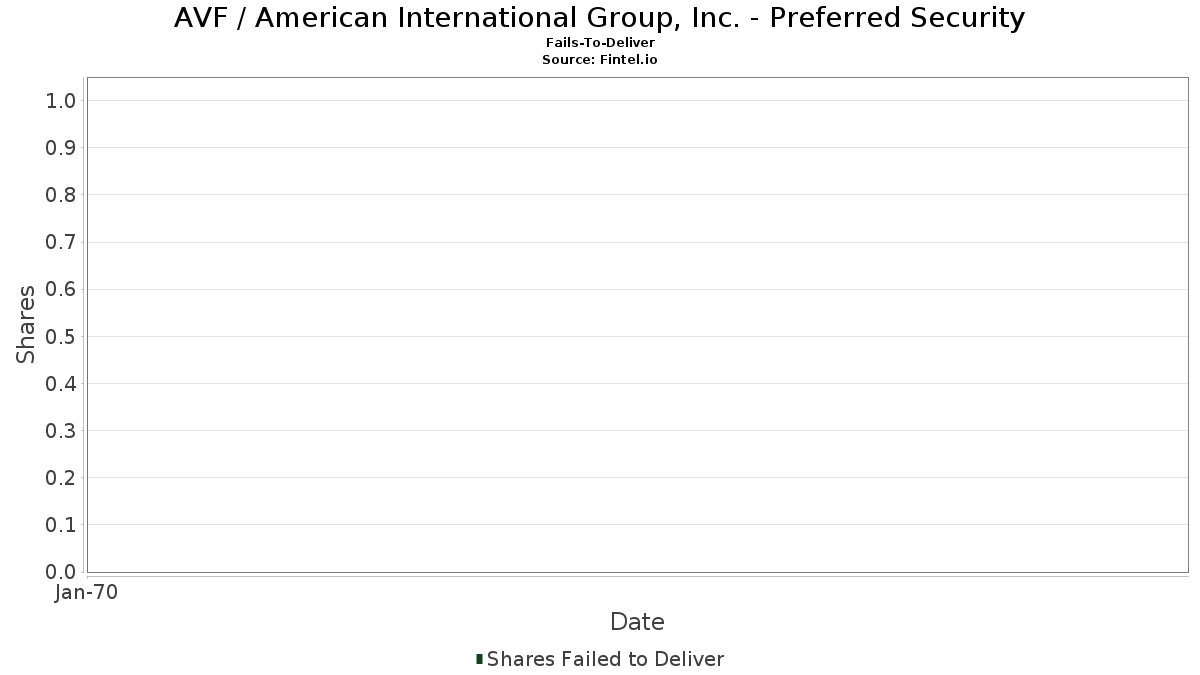
Task: Click the Jan-70 x-axis tick label
Action: click(x=86, y=593)
